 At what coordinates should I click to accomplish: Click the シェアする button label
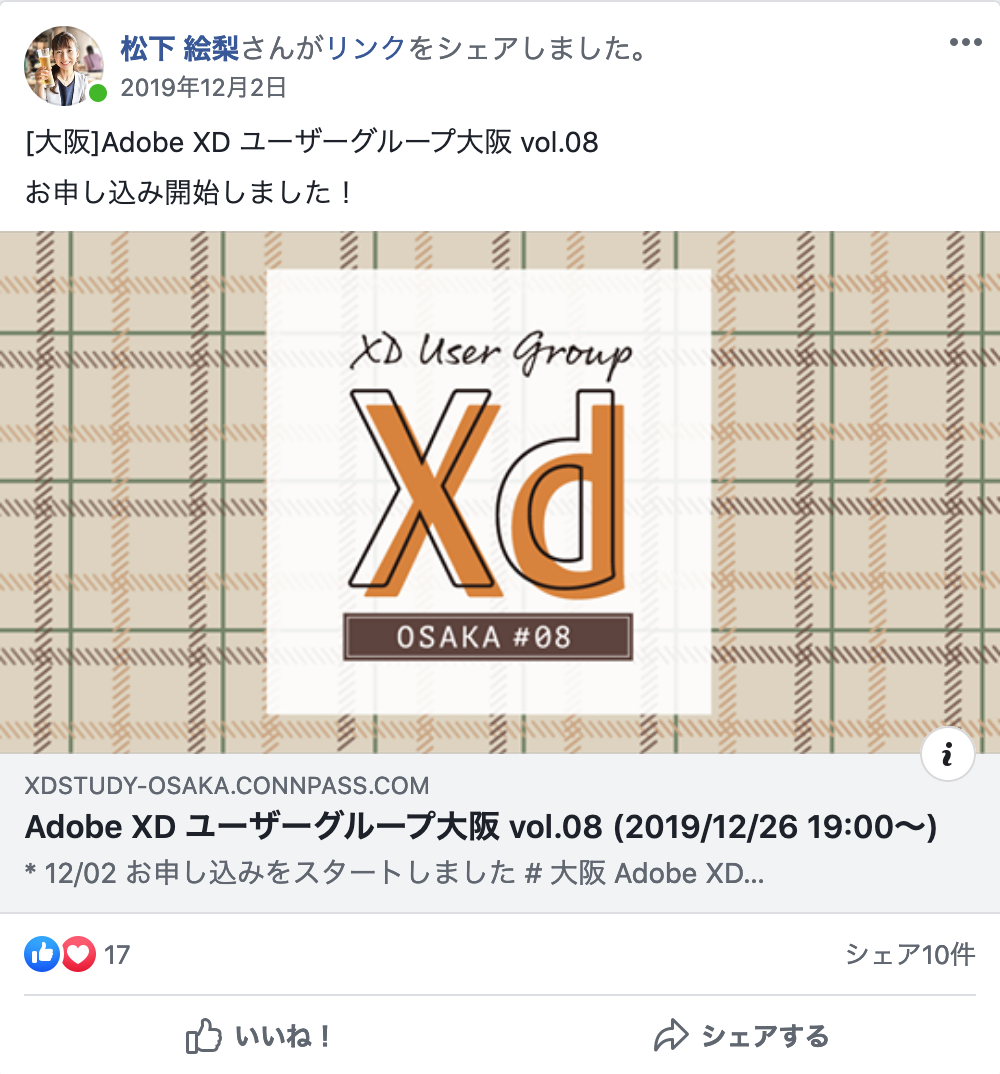coord(765,1036)
